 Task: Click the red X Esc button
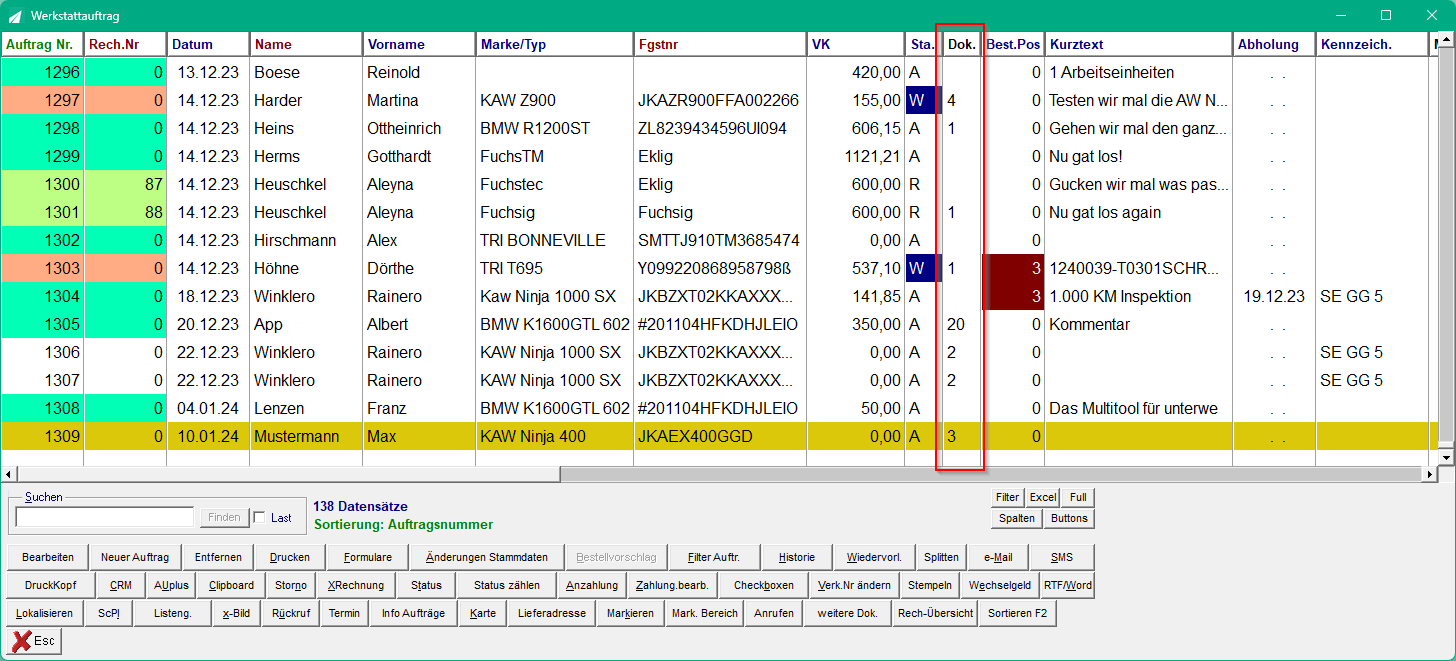click(x=35, y=641)
